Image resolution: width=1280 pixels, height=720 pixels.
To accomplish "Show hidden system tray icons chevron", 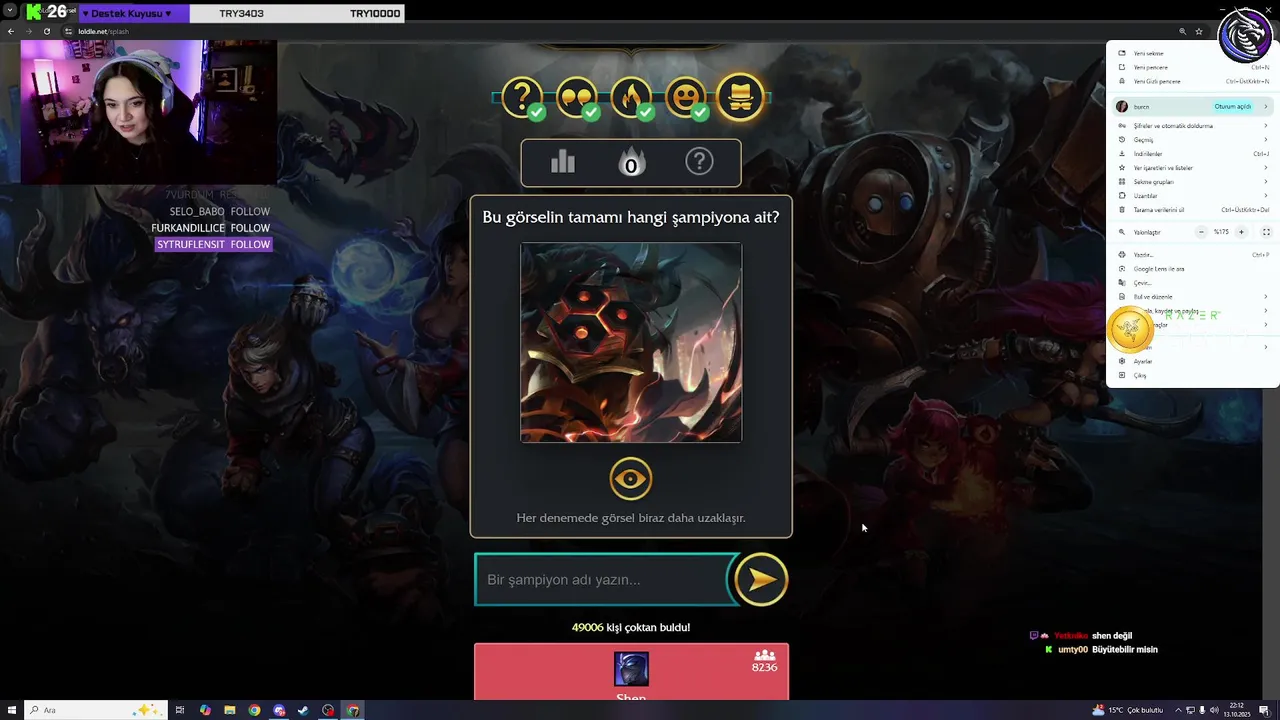I will point(1178,710).
